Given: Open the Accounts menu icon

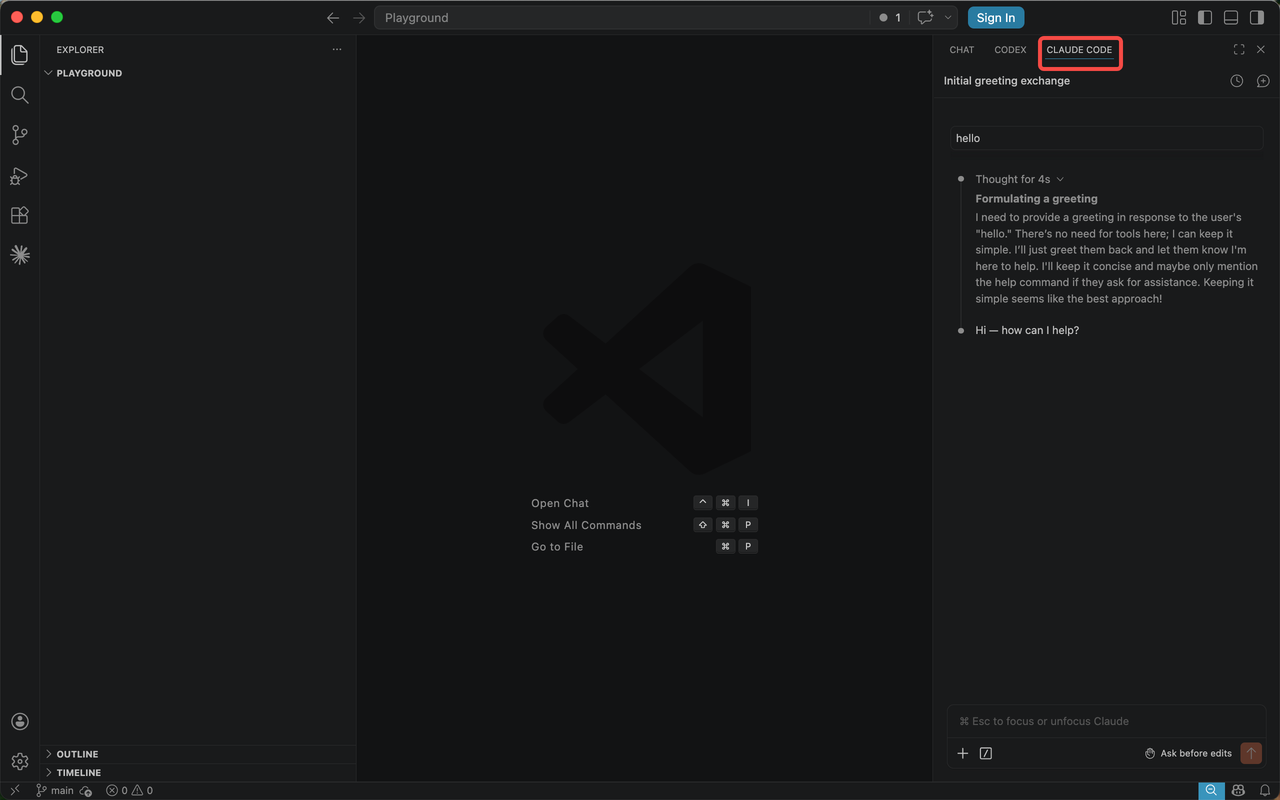Looking at the screenshot, I should click(x=19, y=722).
